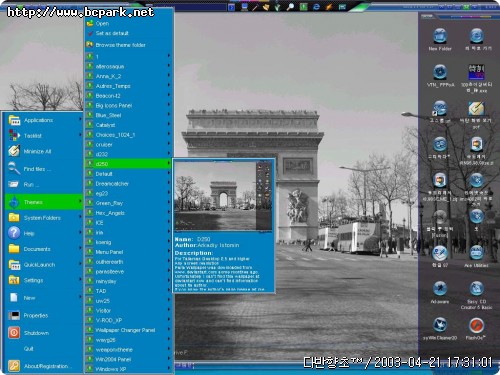
Task: Click the Settings folder icon
Action: [14, 280]
